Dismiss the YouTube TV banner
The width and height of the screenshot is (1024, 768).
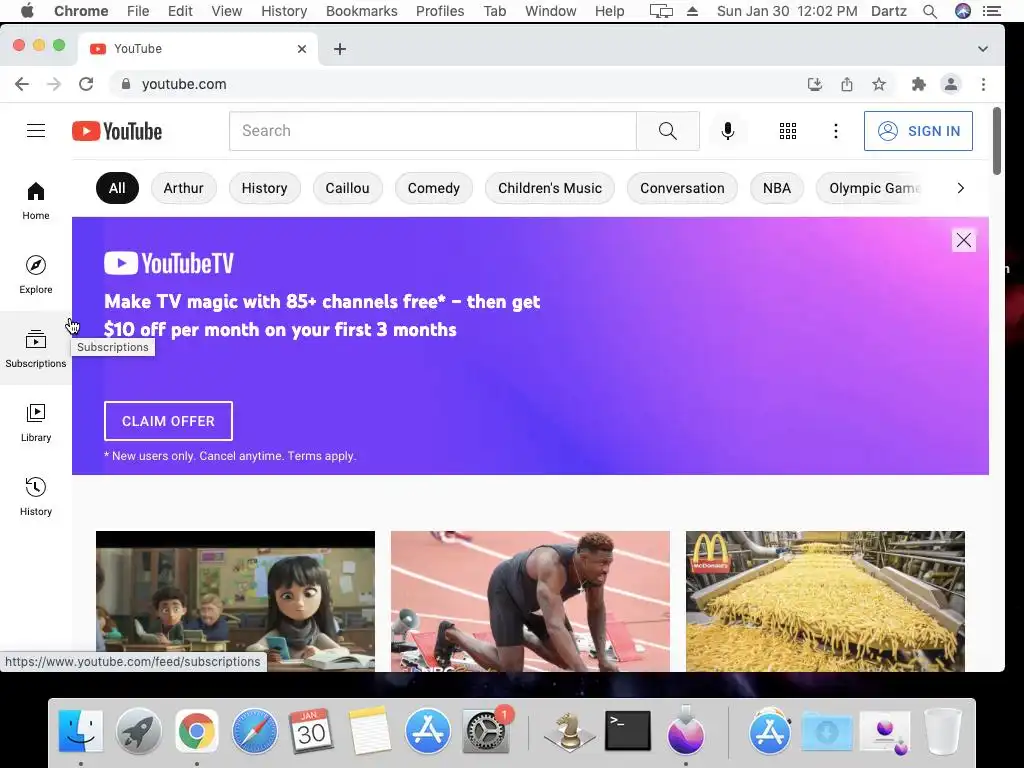963,240
